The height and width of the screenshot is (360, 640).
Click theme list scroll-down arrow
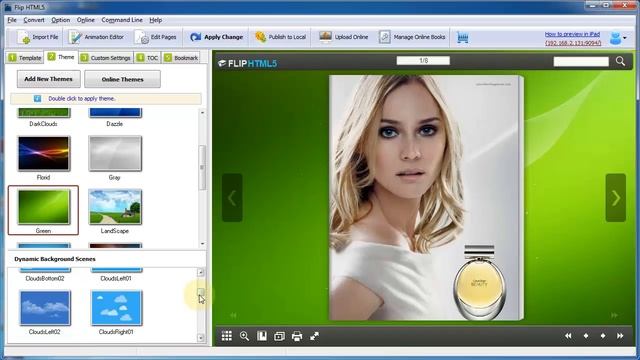[202, 244]
